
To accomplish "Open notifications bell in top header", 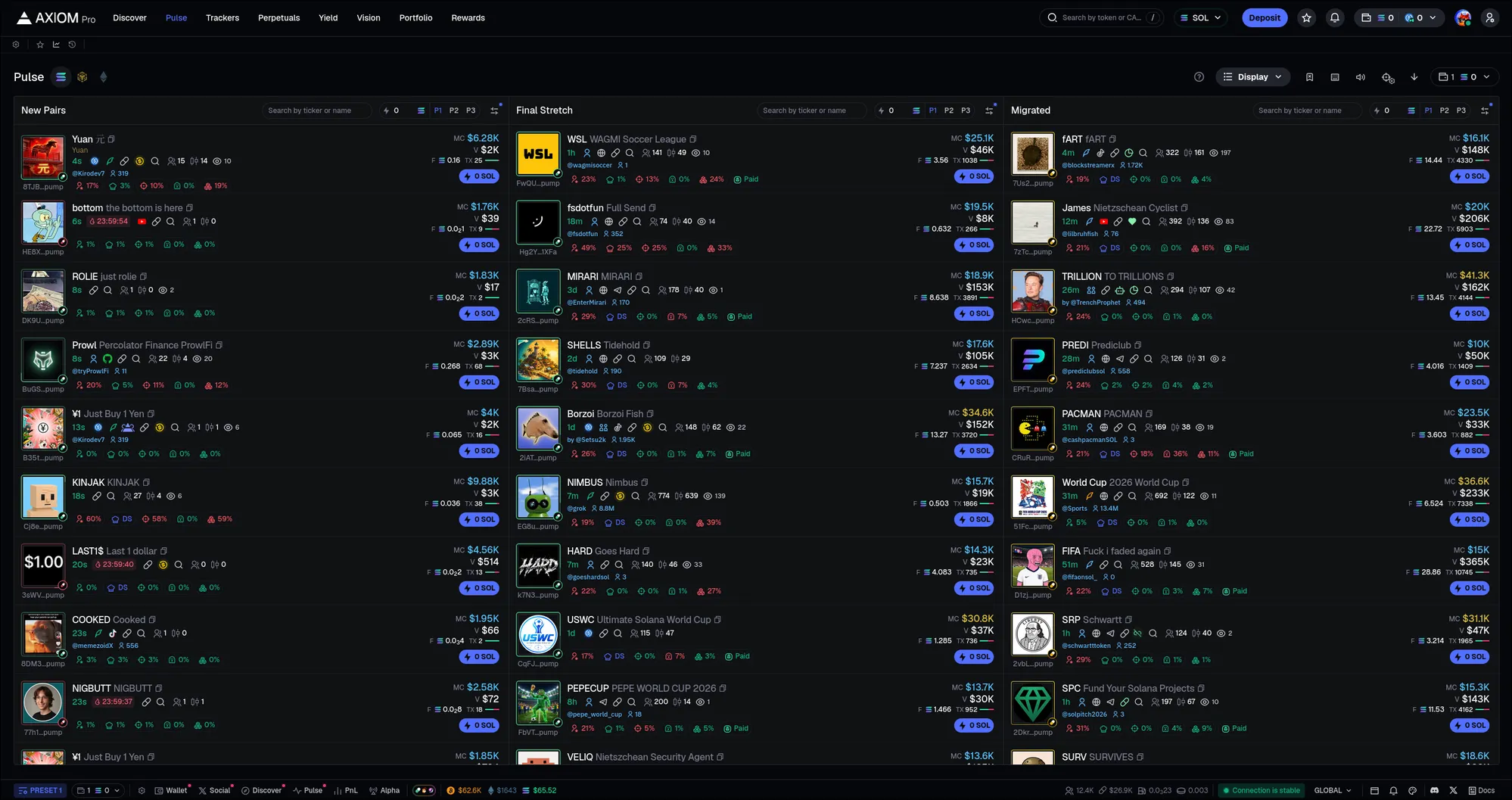I will pyautogui.click(x=1335, y=18).
